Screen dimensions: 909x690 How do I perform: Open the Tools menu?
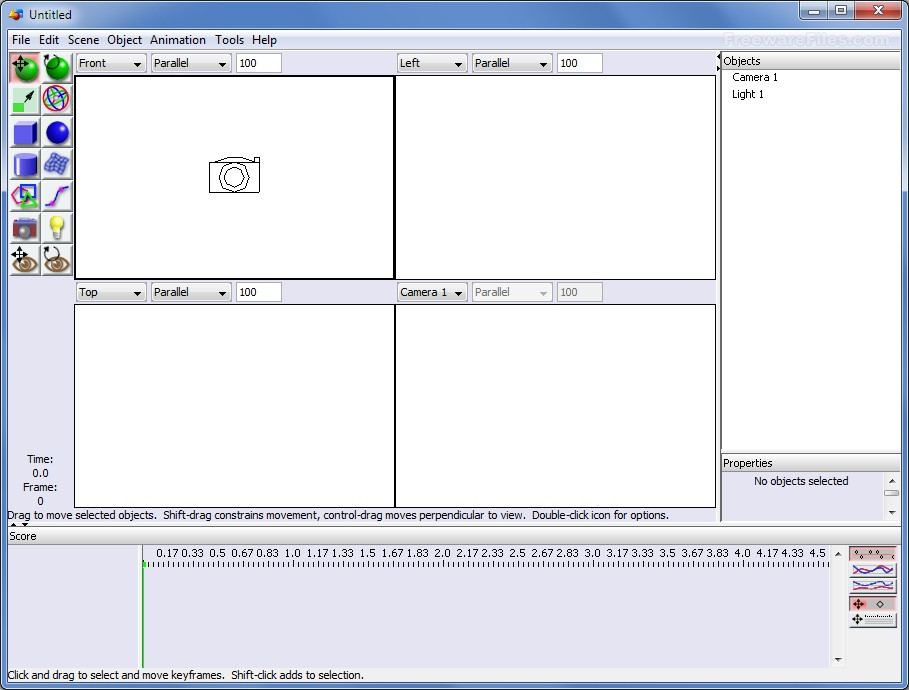(229, 40)
